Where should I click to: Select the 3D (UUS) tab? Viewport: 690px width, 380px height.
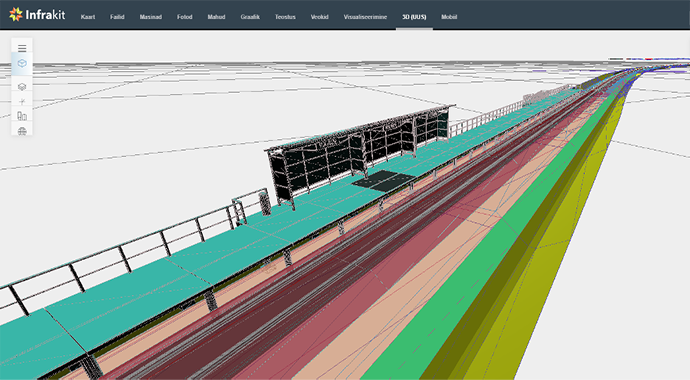click(414, 17)
